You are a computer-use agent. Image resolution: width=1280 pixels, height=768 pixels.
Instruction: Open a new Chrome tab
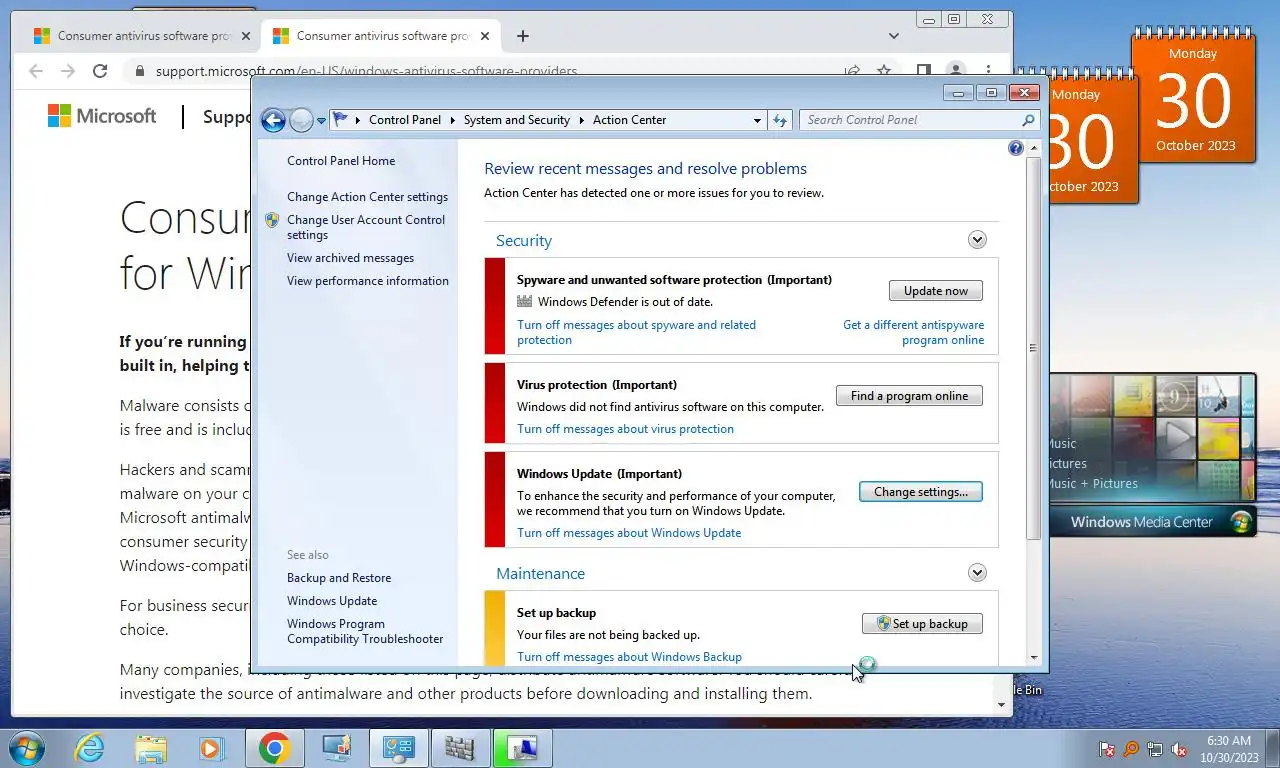point(522,36)
